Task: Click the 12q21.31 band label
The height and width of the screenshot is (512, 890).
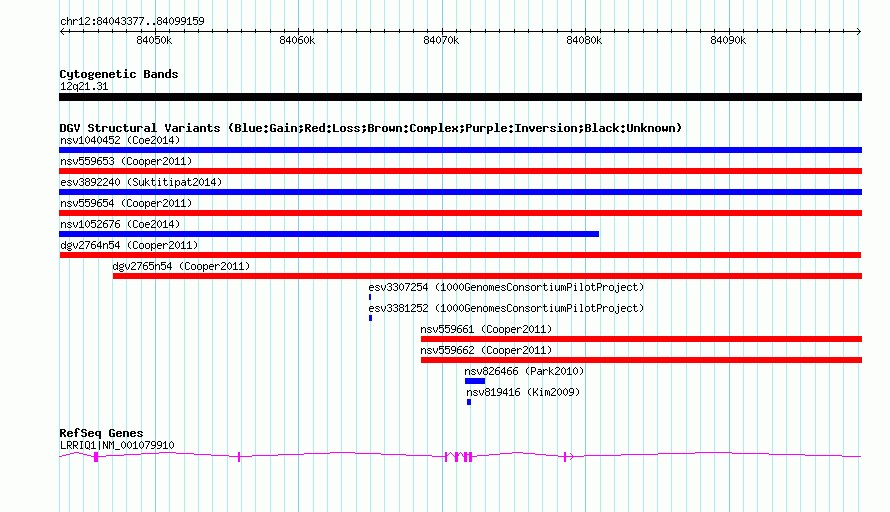Action: [84, 86]
